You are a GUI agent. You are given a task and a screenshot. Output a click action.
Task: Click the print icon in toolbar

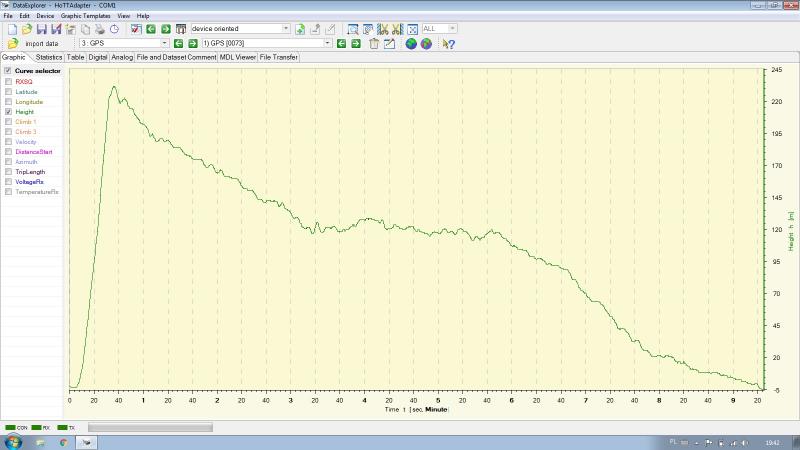coord(100,29)
